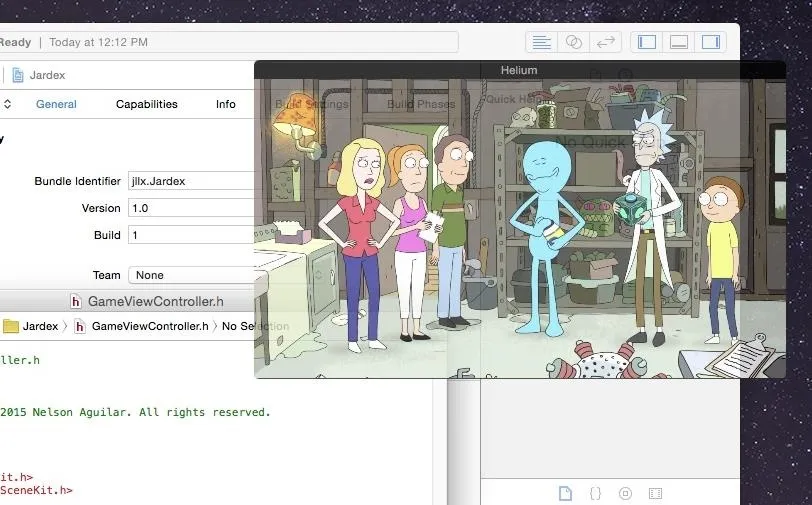Toggle the Utilities inspector panel
812x505 pixels.
[710, 42]
